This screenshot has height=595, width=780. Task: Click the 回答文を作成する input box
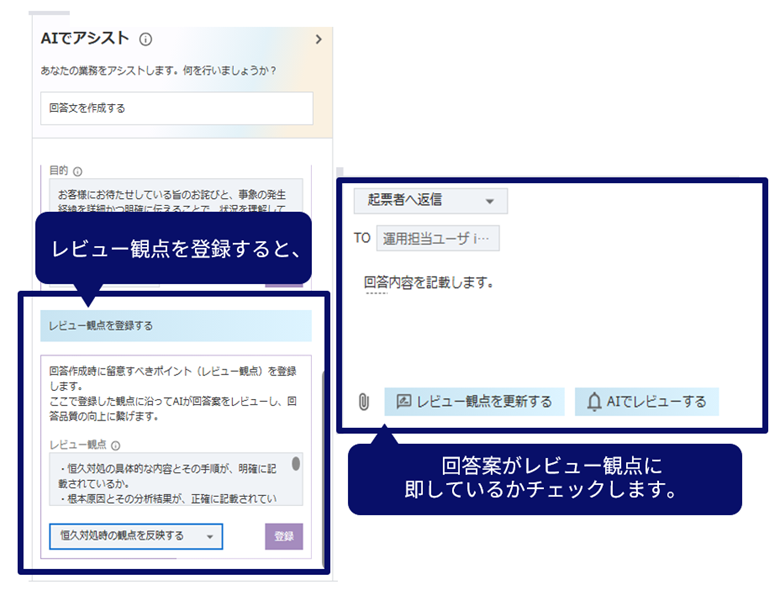tap(176, 108)
